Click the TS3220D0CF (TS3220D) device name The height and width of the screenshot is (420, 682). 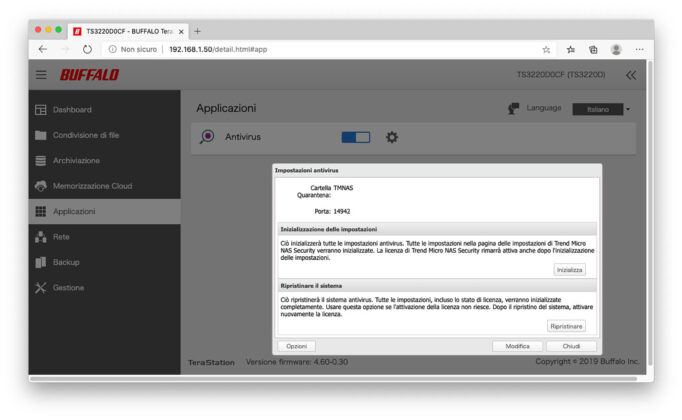[561, 75]
